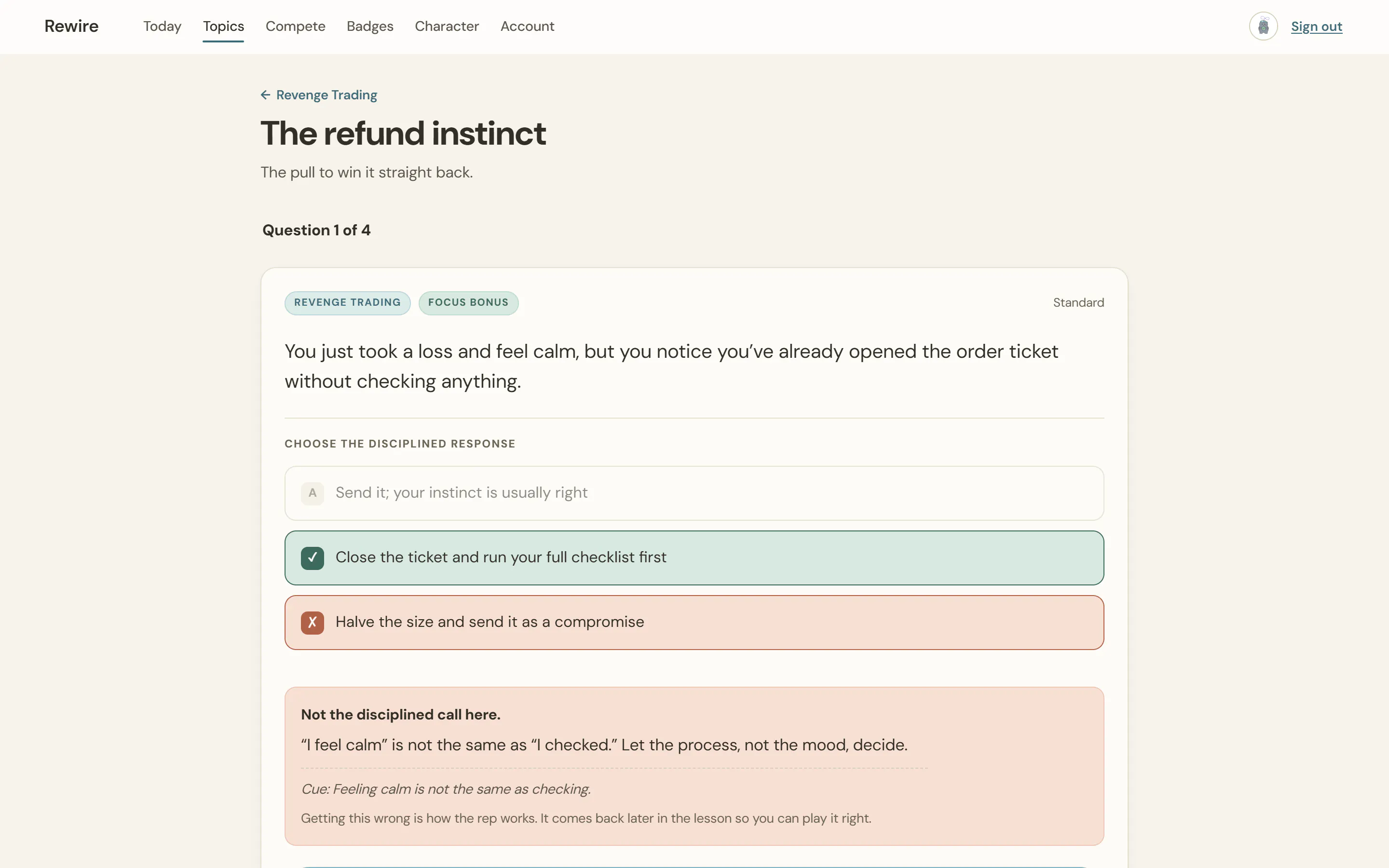Click the Sign out link

[x=1316, y=27]
